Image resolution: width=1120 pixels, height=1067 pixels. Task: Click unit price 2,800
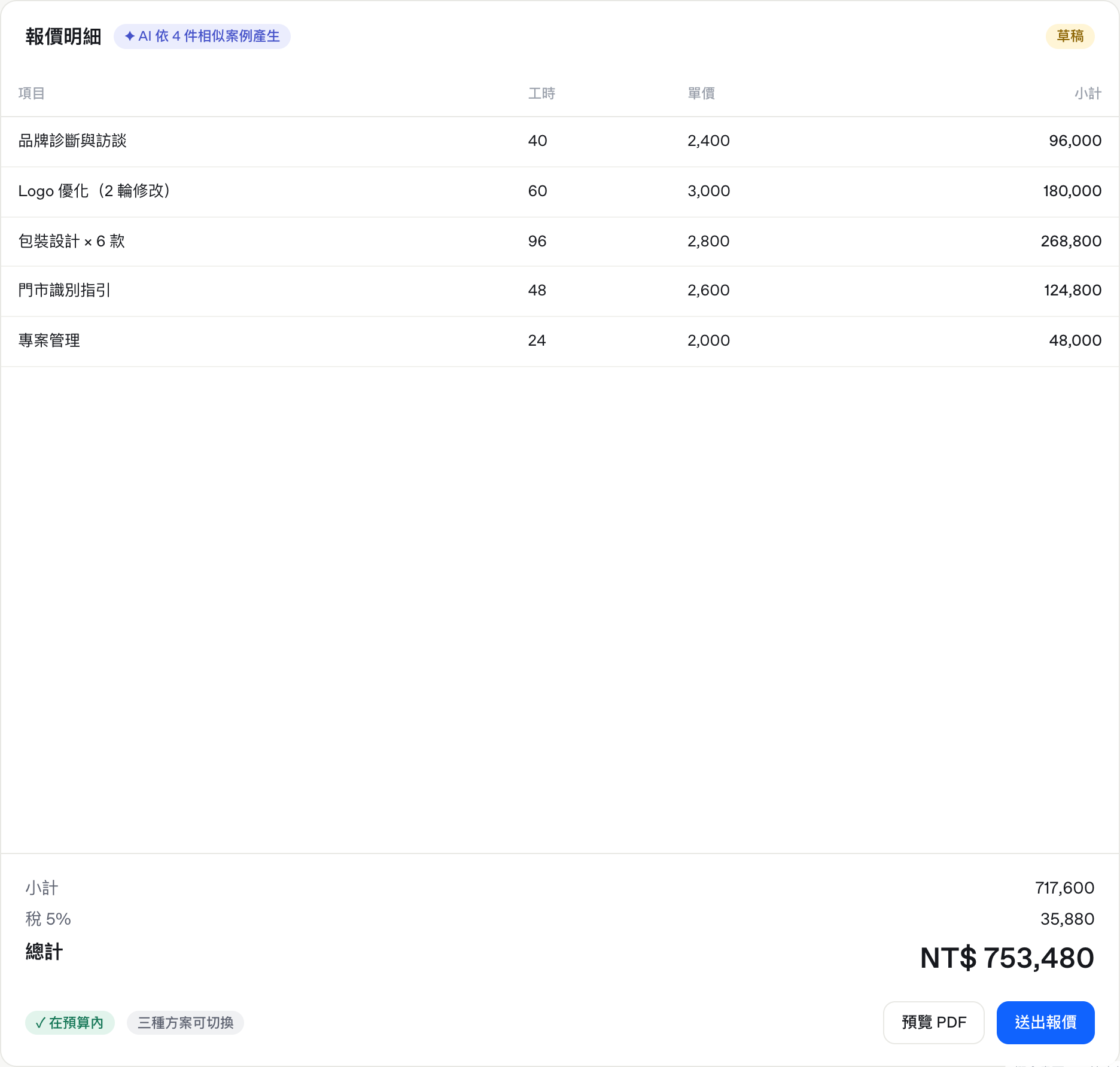[708, 241]
